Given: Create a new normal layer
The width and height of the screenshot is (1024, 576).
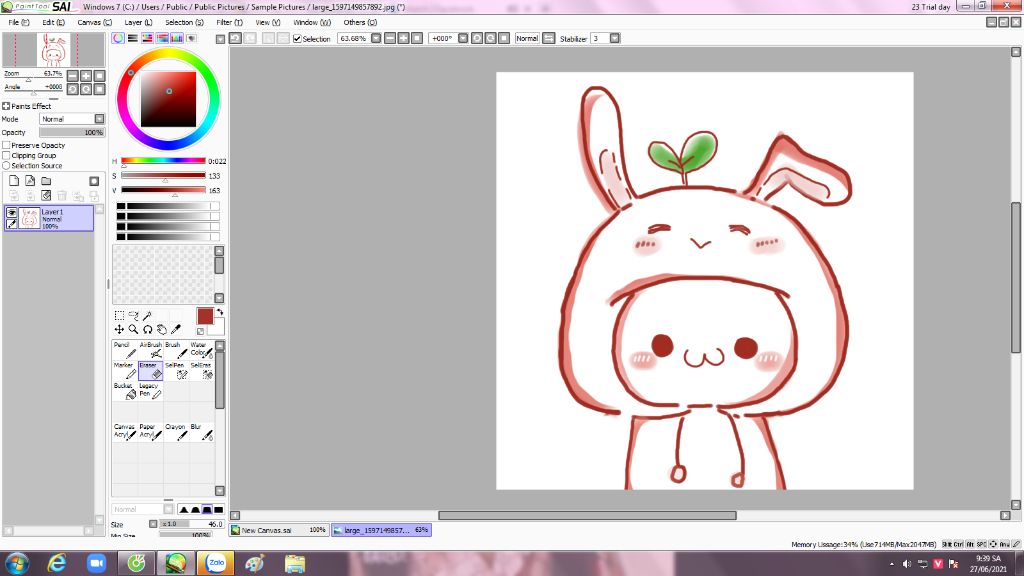Looking at the screenshot, I should [14, 181].
